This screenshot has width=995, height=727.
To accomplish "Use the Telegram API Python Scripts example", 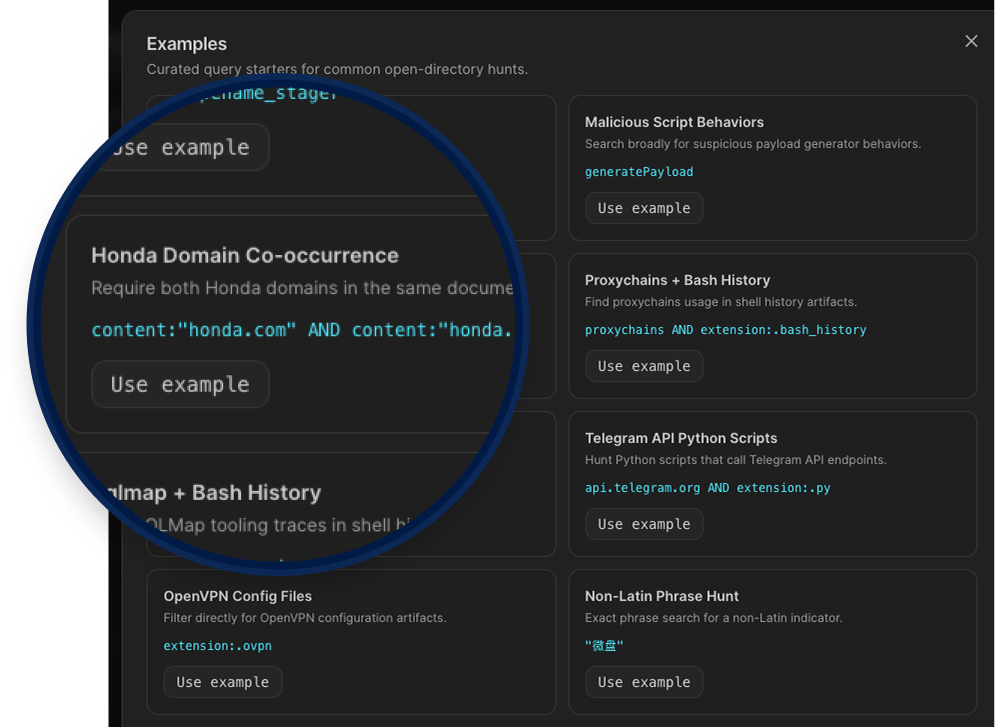I will [644, 524].
